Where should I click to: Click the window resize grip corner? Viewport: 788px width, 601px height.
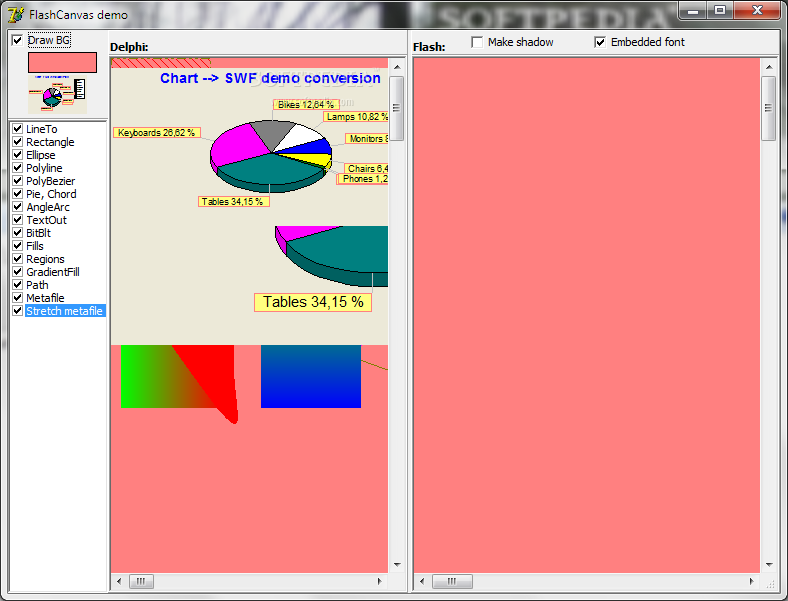[770, 583]
